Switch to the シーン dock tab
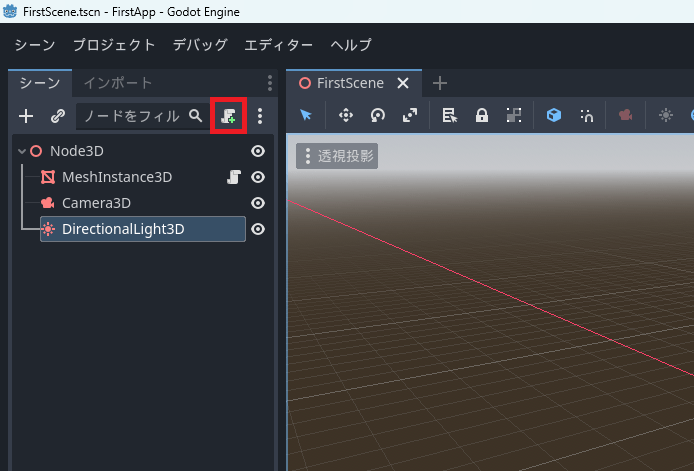 pos(40,83)
